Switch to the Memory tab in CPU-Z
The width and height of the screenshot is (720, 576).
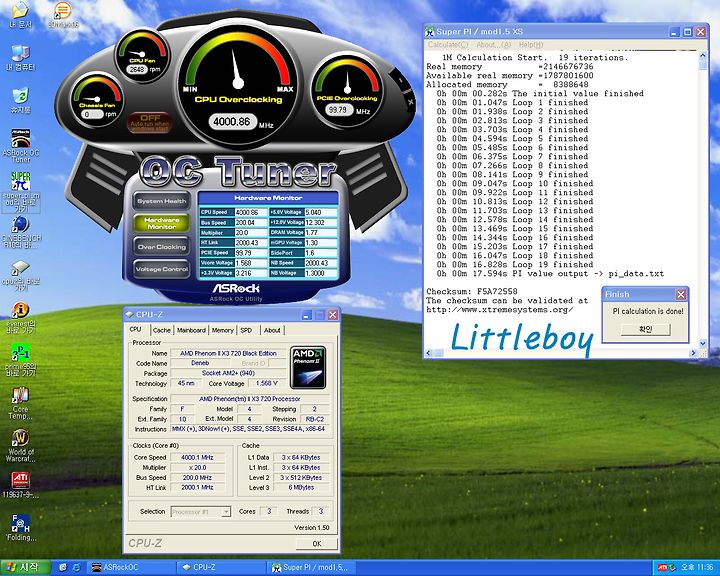[223, 330]
